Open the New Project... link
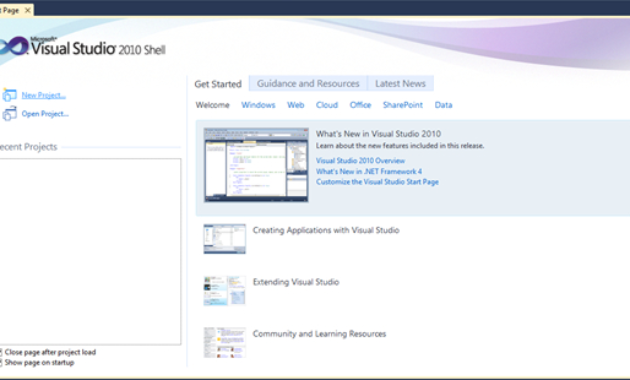The image size is (630, 380). [x=44, y=95]
